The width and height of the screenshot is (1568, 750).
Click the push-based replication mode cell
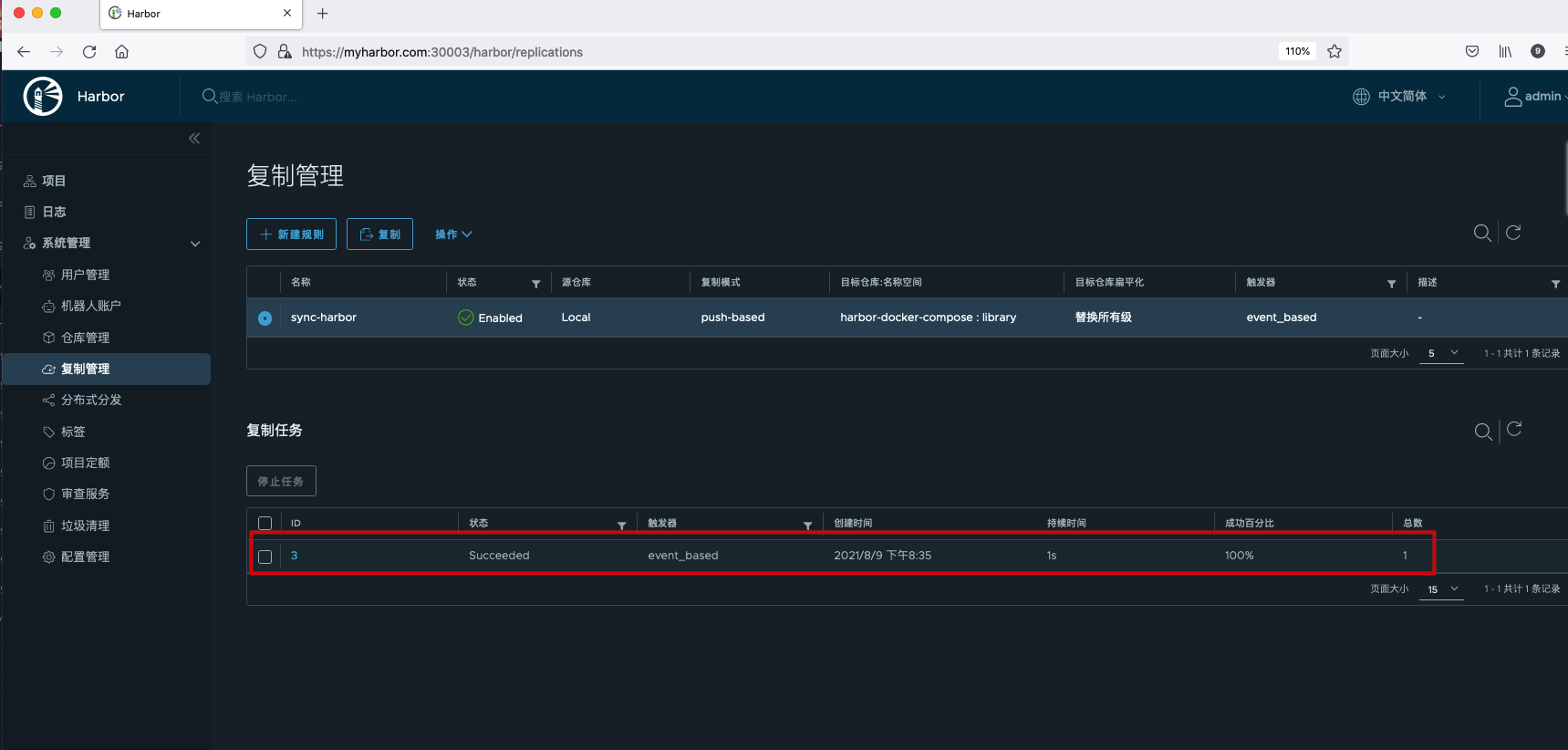[733, 318]
